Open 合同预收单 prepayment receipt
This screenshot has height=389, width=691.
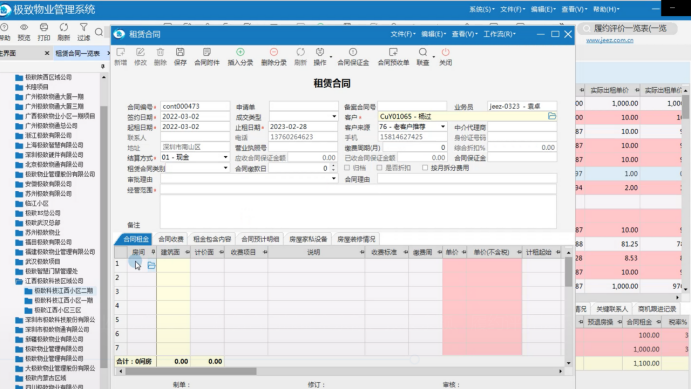click(x=393, y=52)
